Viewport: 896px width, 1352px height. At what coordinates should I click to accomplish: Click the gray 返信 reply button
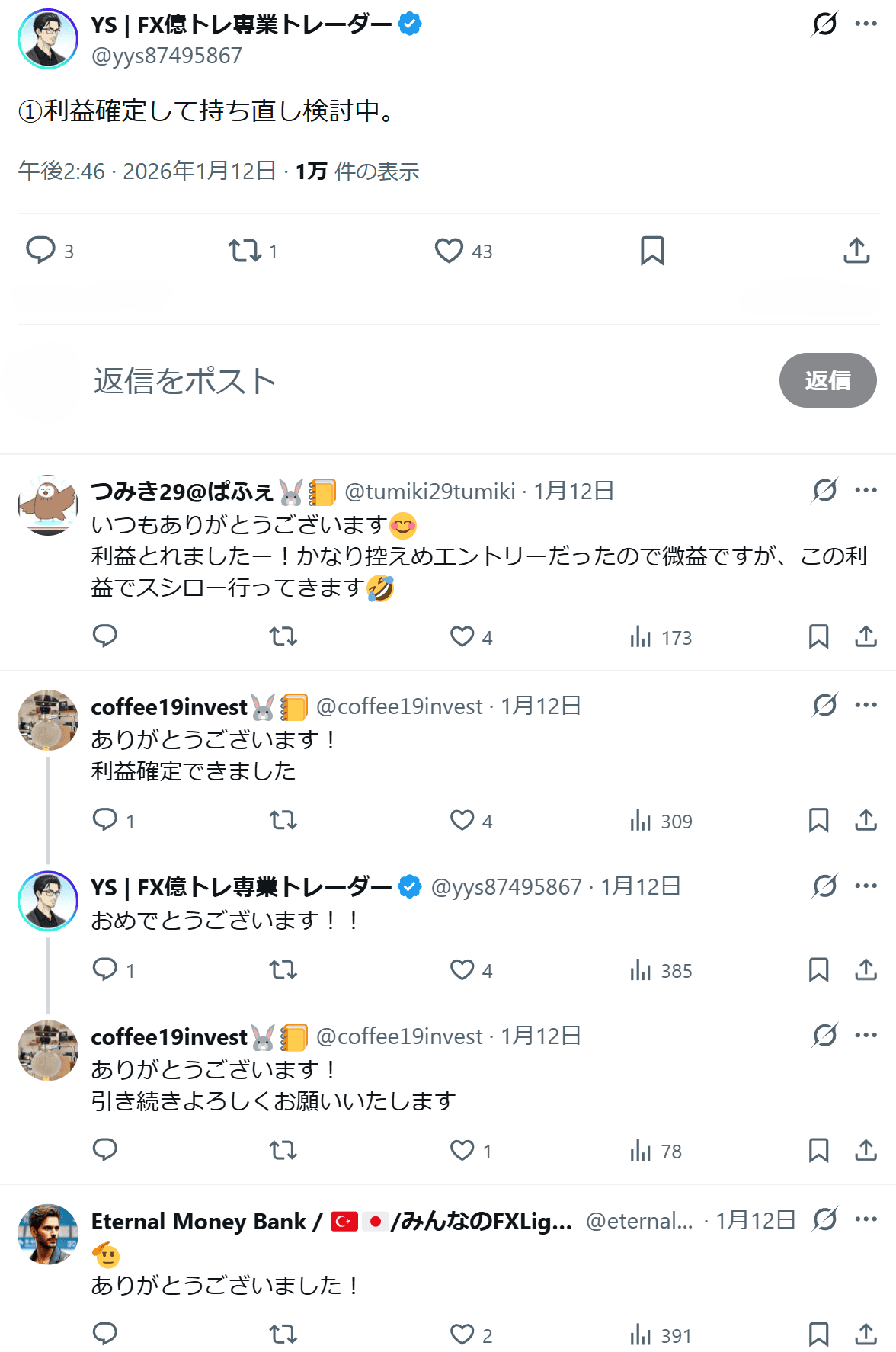pyautogui.click(x=827, y=380)
